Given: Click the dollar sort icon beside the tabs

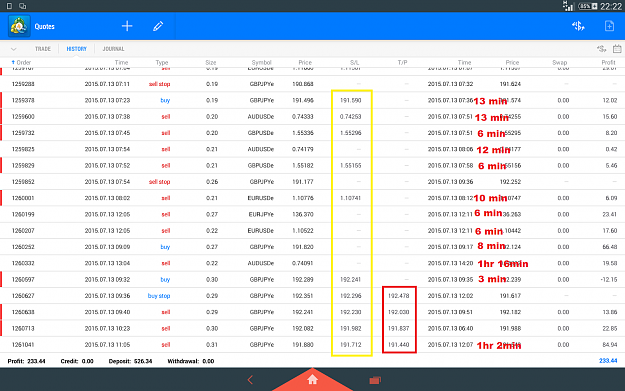Looking at the screenshot, I should 601,49.
